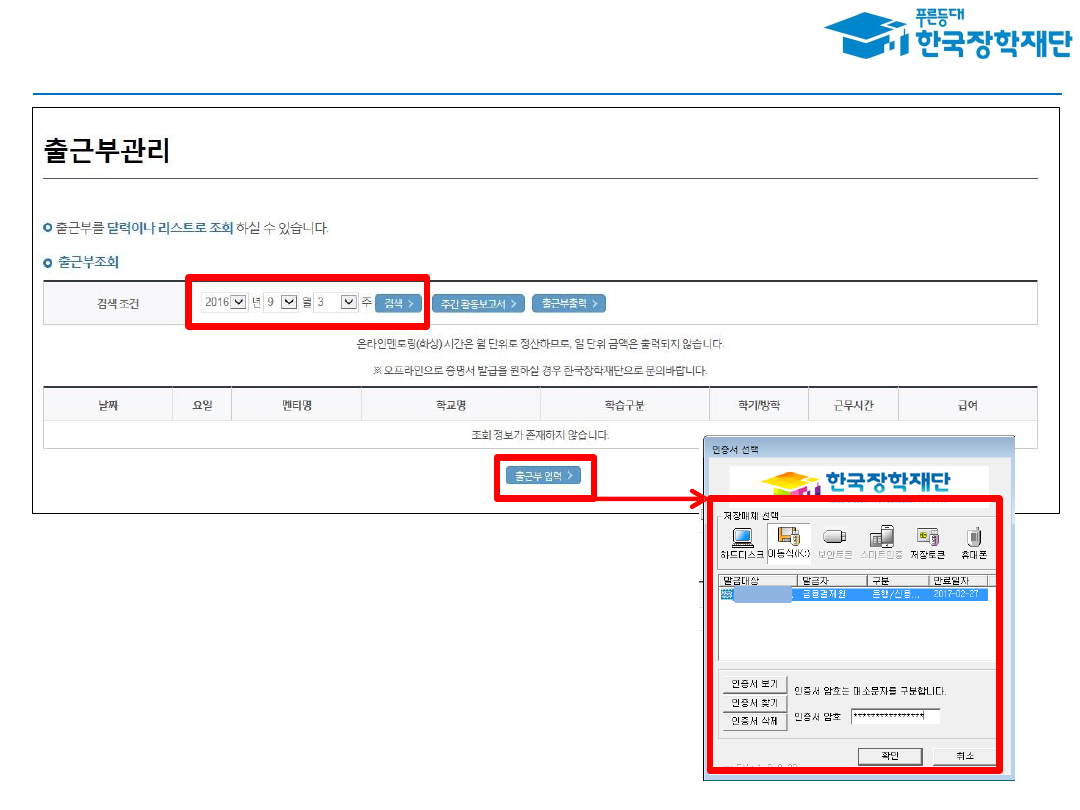The height and width of the screenshot is (810, 1080).
Task: Click the certificate icon in highlighted row
Action: 726,594
